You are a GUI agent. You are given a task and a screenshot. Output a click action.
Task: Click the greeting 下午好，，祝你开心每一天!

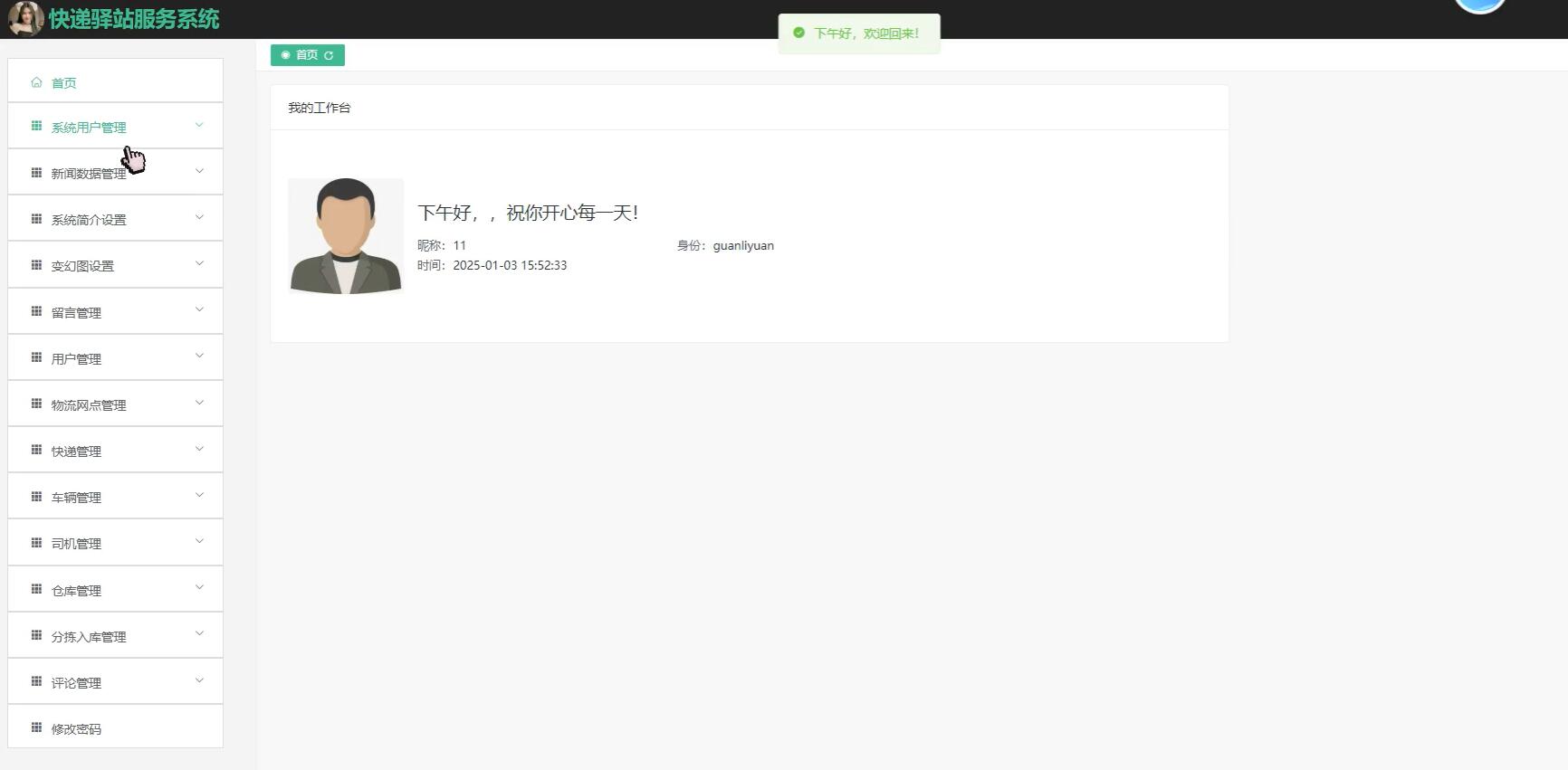pyautogui.click(x=528, y=213)
